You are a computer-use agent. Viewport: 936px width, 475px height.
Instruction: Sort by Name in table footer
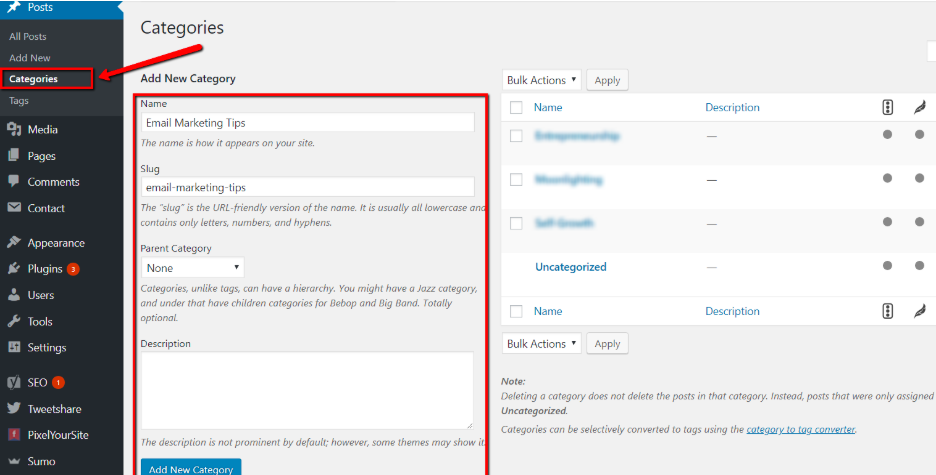[x=548, y=311]
